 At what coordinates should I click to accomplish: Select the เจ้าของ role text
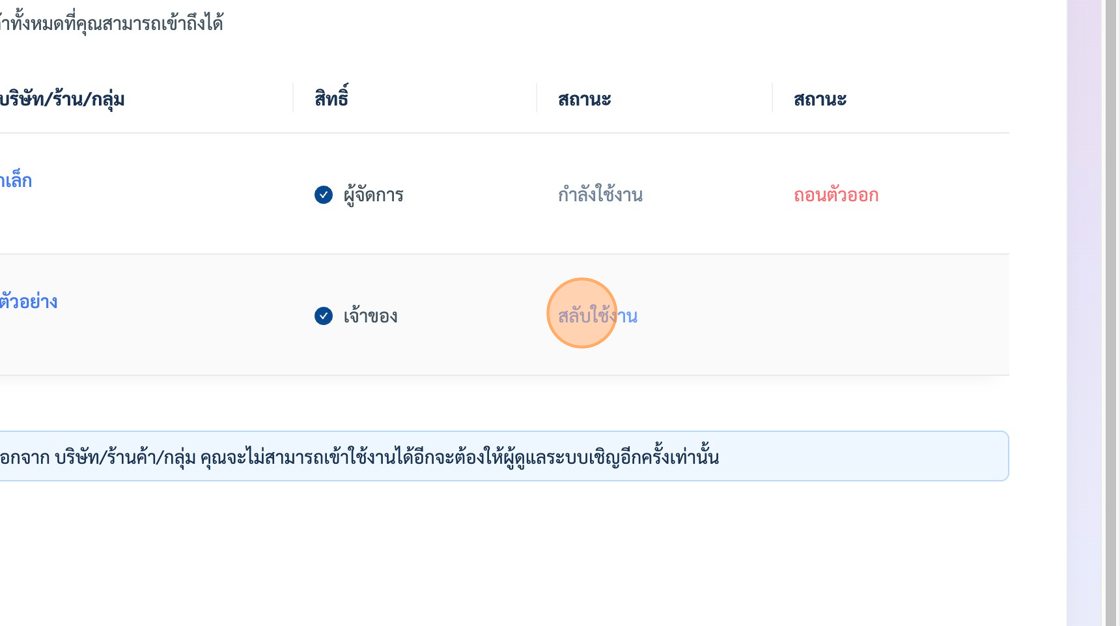(370, 316)
